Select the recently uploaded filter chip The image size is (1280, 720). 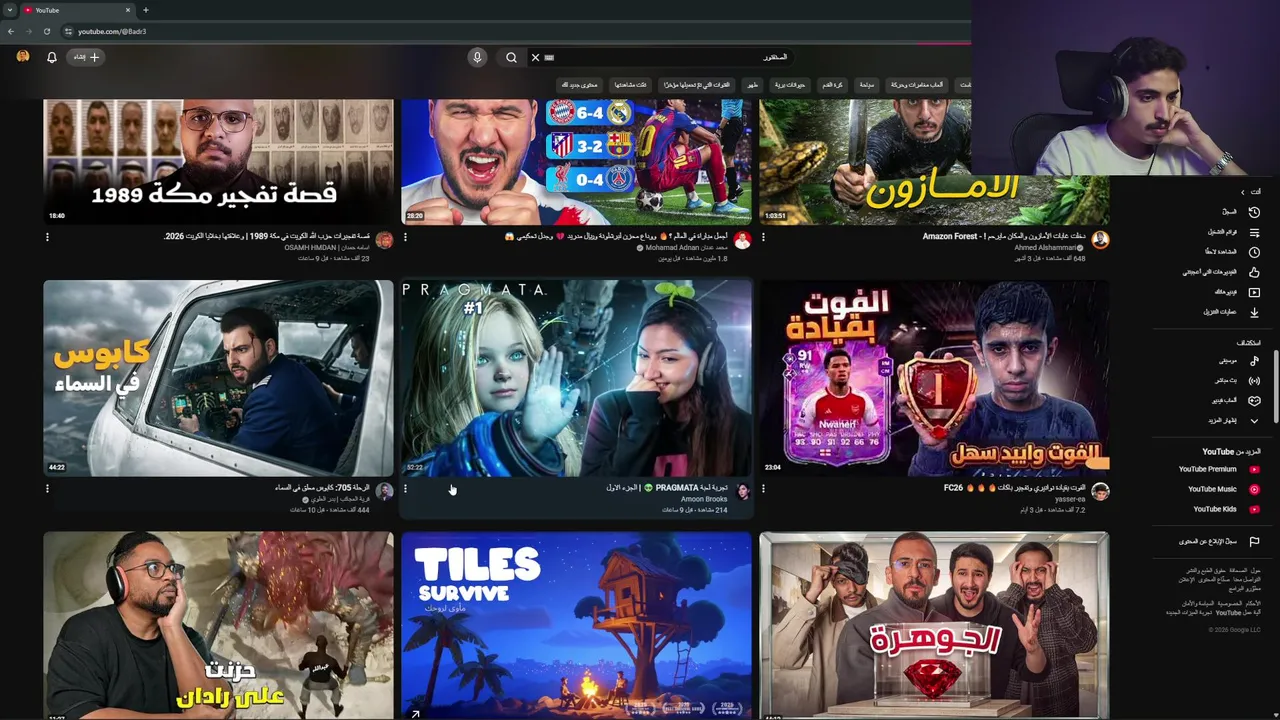pos(696,85)
